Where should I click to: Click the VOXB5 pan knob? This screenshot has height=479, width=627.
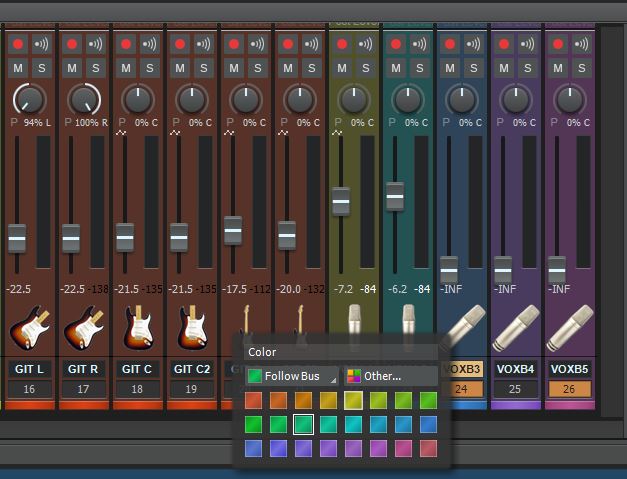point(570,99)
